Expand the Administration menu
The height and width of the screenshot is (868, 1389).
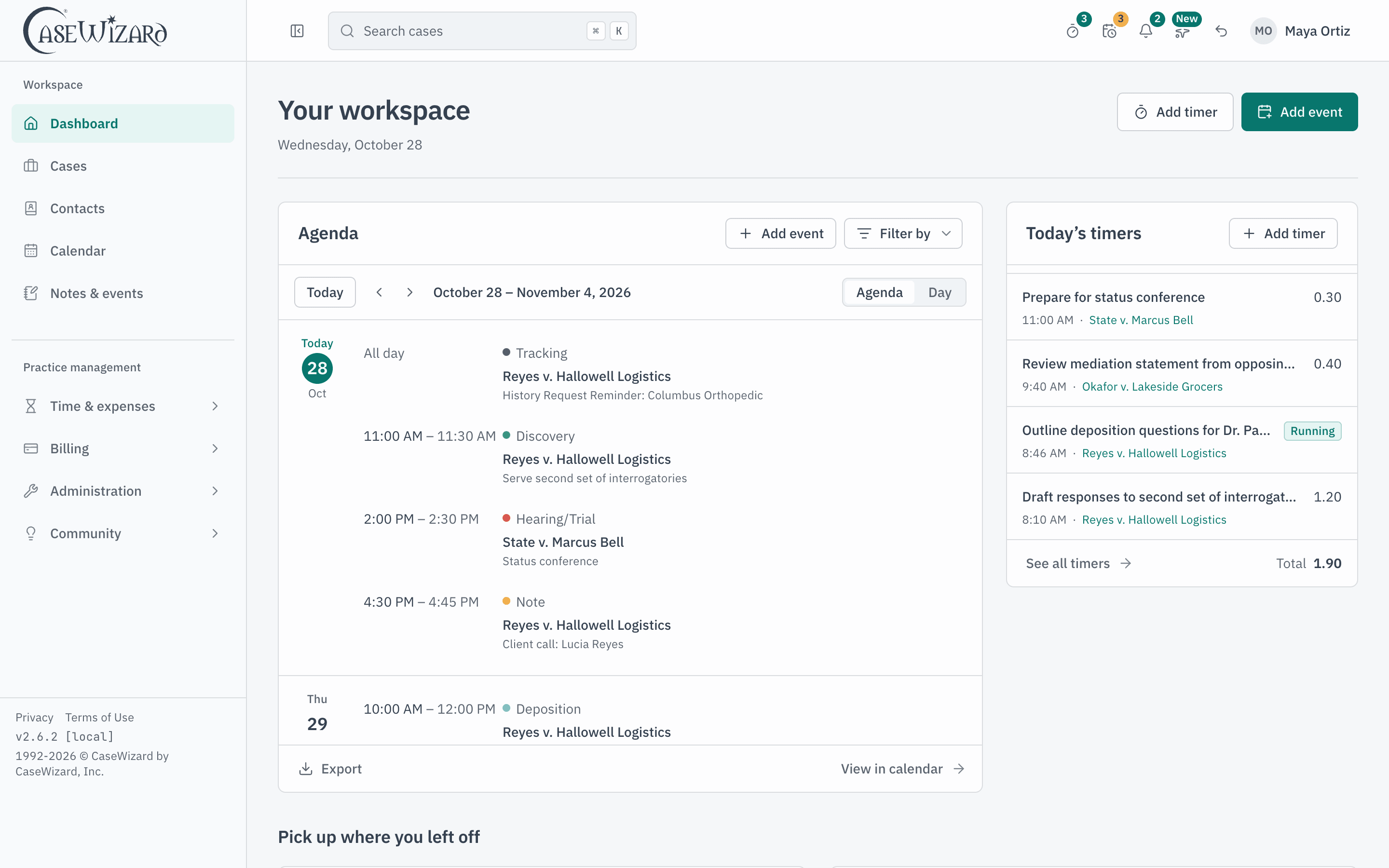pos(123,491)
